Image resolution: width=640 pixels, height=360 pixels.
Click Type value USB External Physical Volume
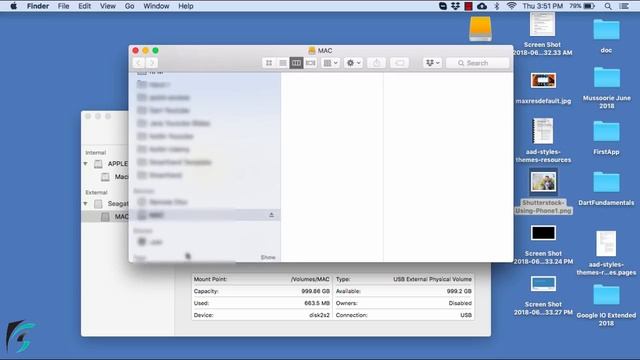click(432, 279)
